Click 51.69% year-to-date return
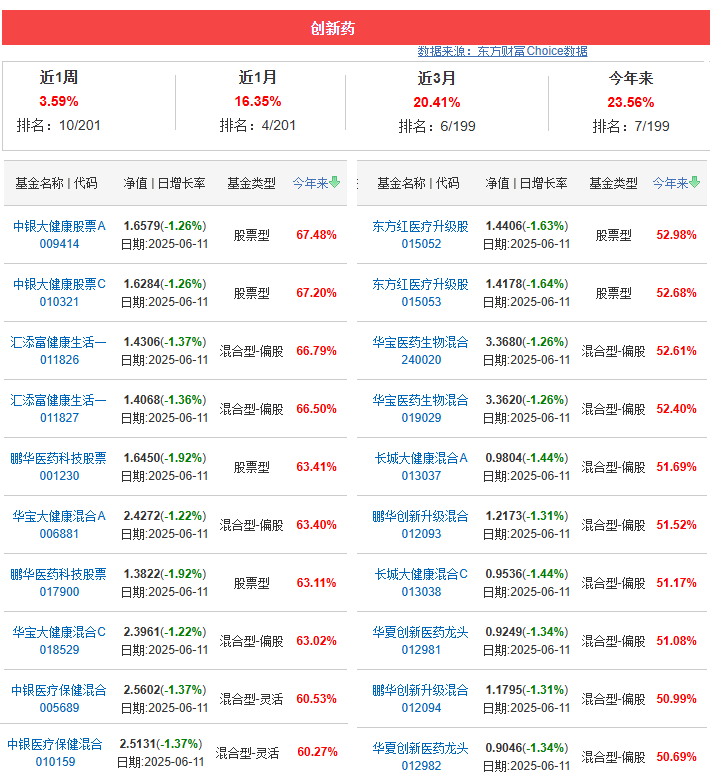This screenshot has height=772, width=710. tap(676, 467)
